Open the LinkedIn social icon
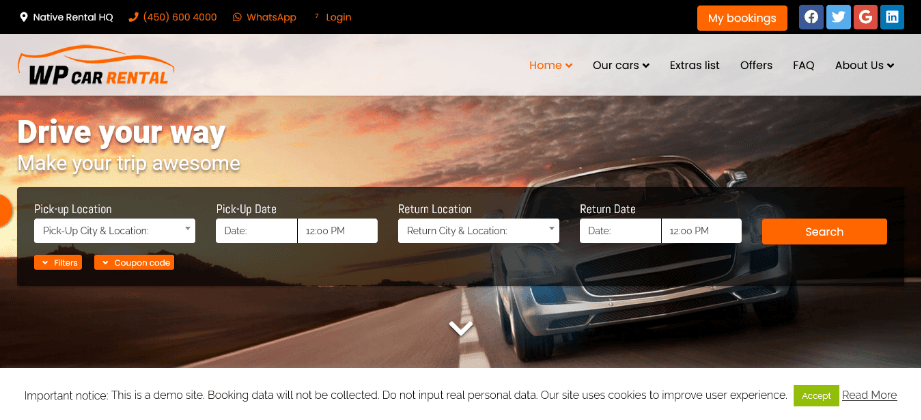Image resolution: width=921 pixels, height=420 pixels. click(892, 17)
